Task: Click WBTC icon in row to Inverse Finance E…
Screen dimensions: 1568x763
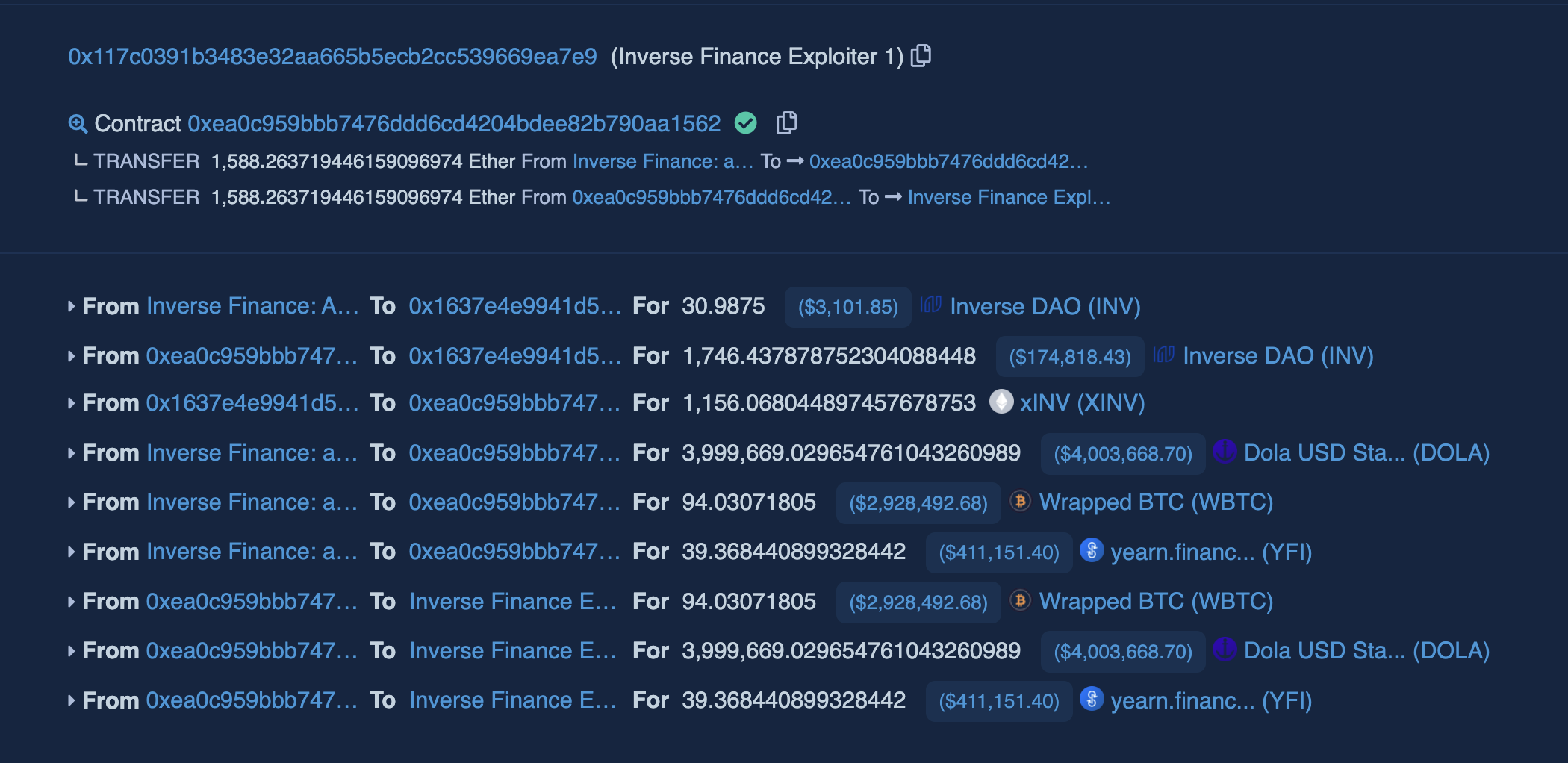Action: (x=1020, y=599)
